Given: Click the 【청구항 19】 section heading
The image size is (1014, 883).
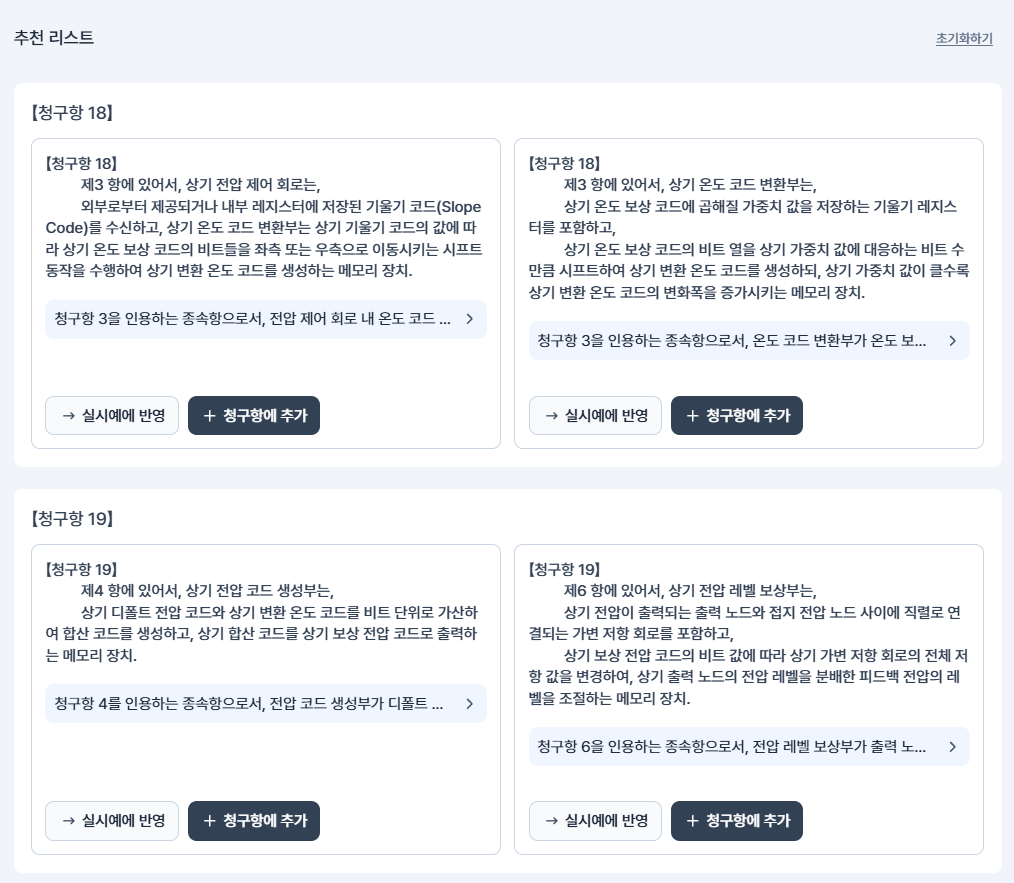Looking at the screenshot, I should click(72, 519).
